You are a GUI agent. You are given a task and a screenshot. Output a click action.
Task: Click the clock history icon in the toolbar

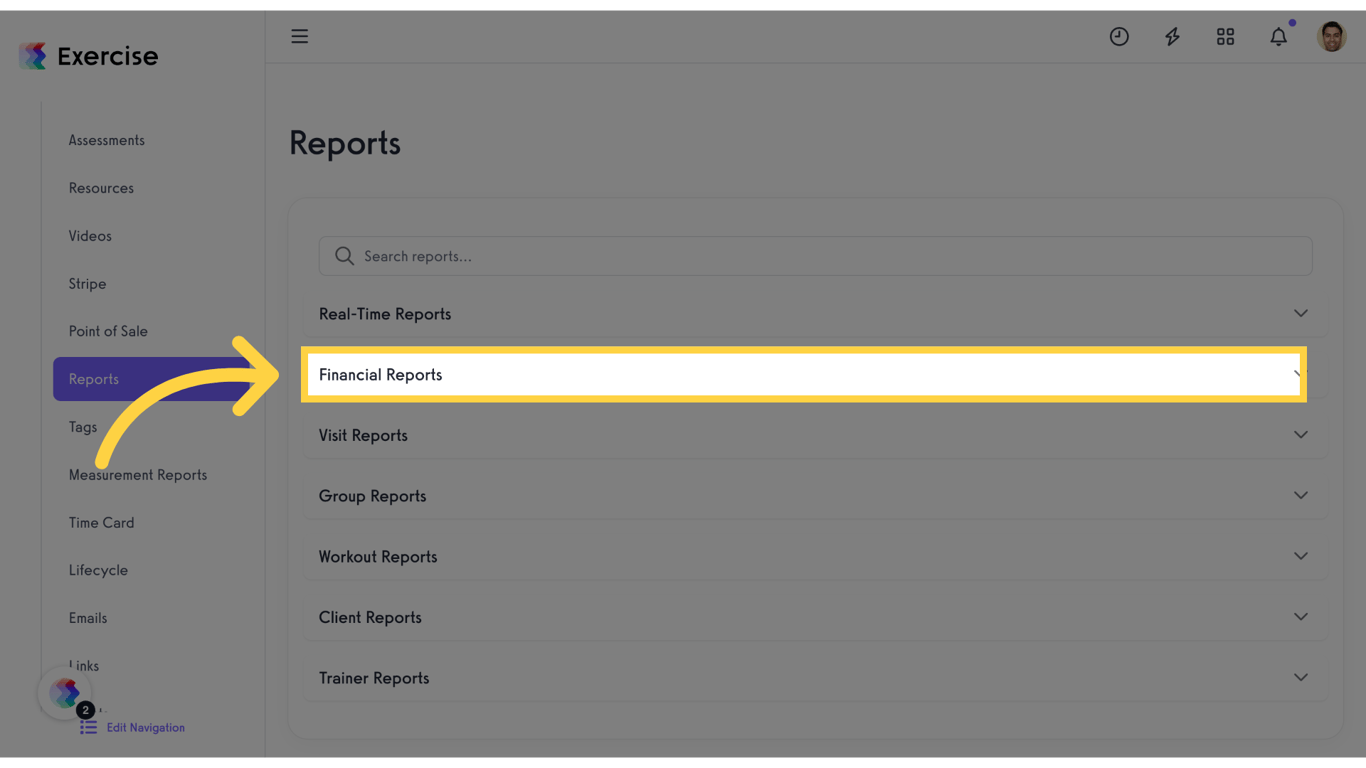[x=1119, y=36]
